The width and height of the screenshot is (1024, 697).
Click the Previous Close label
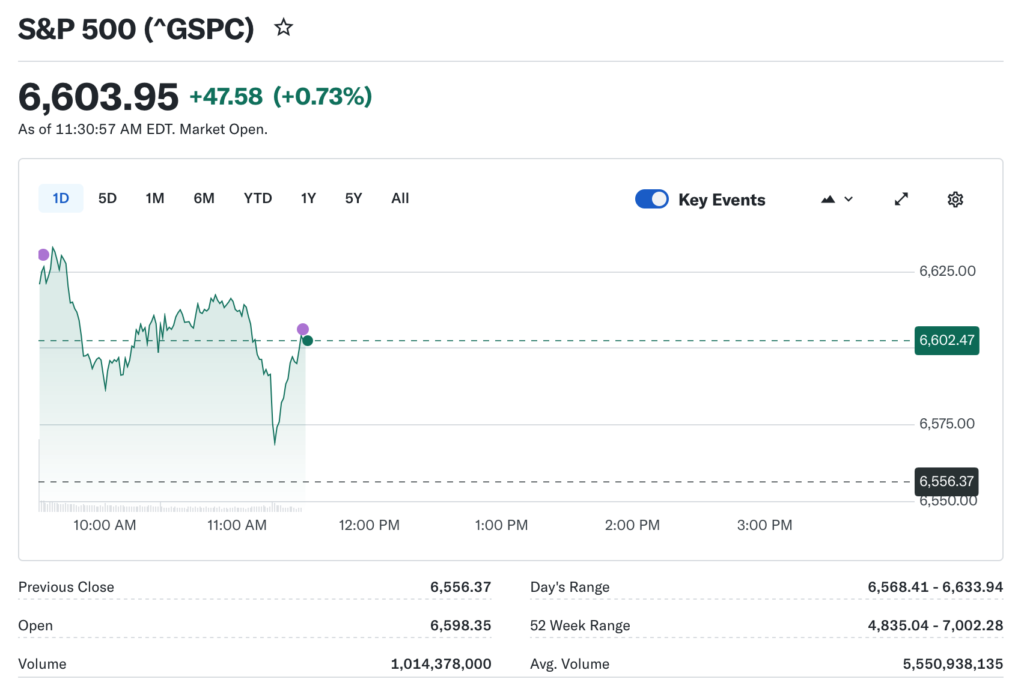[x=66, y=587]
